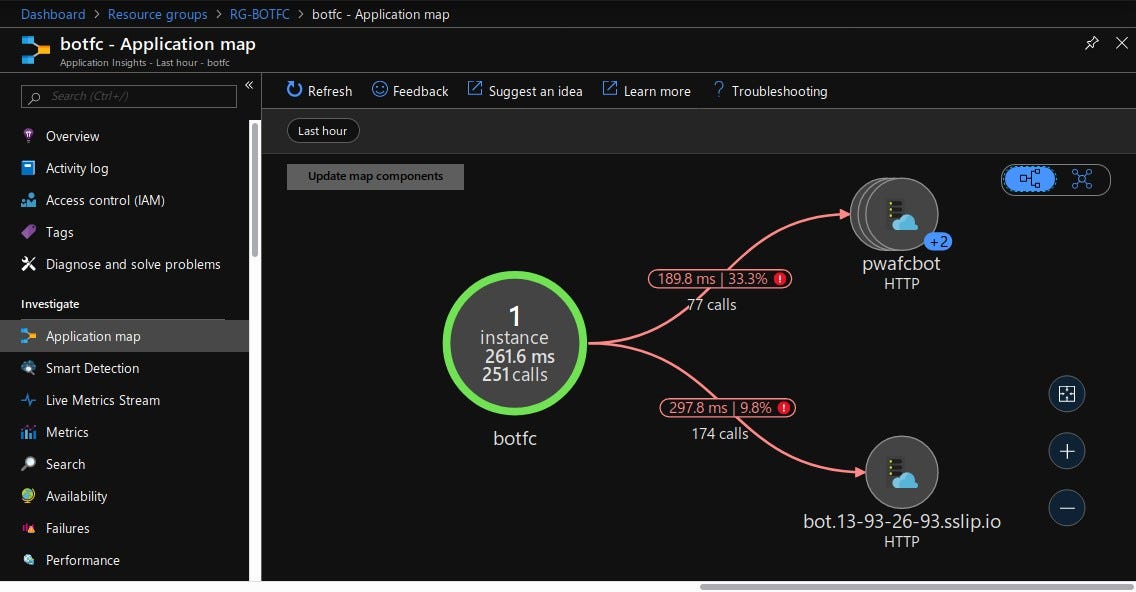Click the Failures icon in the sidebar
Viewport: 1136px width, 592px height.
[28, 528]
